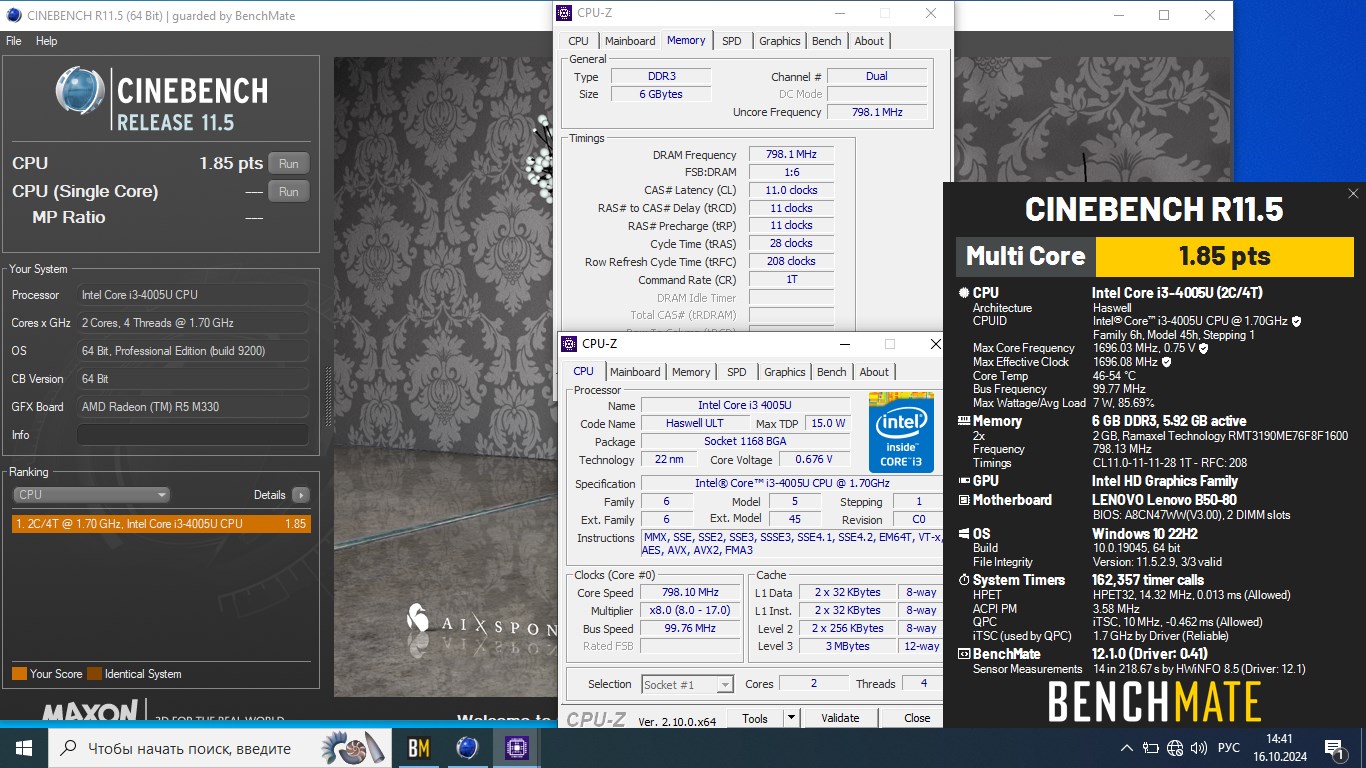The width and height of the screenshot is (1366, 768).
Task: Switch to CPU-Z via taskbar icon
Action: tap(516, 748)
